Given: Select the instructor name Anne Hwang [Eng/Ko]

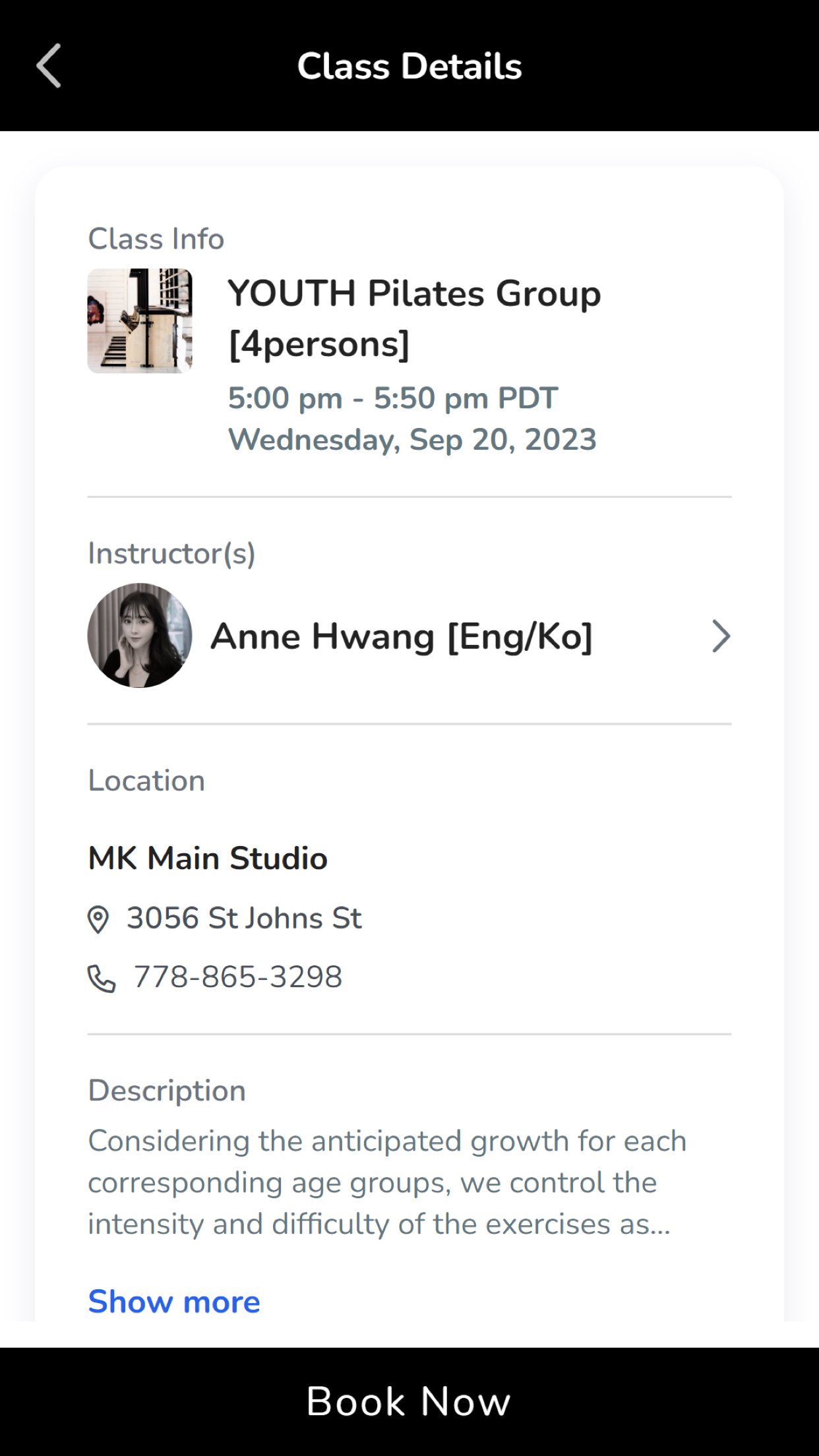Looking at the screenshot, I should tap(401, 636).
